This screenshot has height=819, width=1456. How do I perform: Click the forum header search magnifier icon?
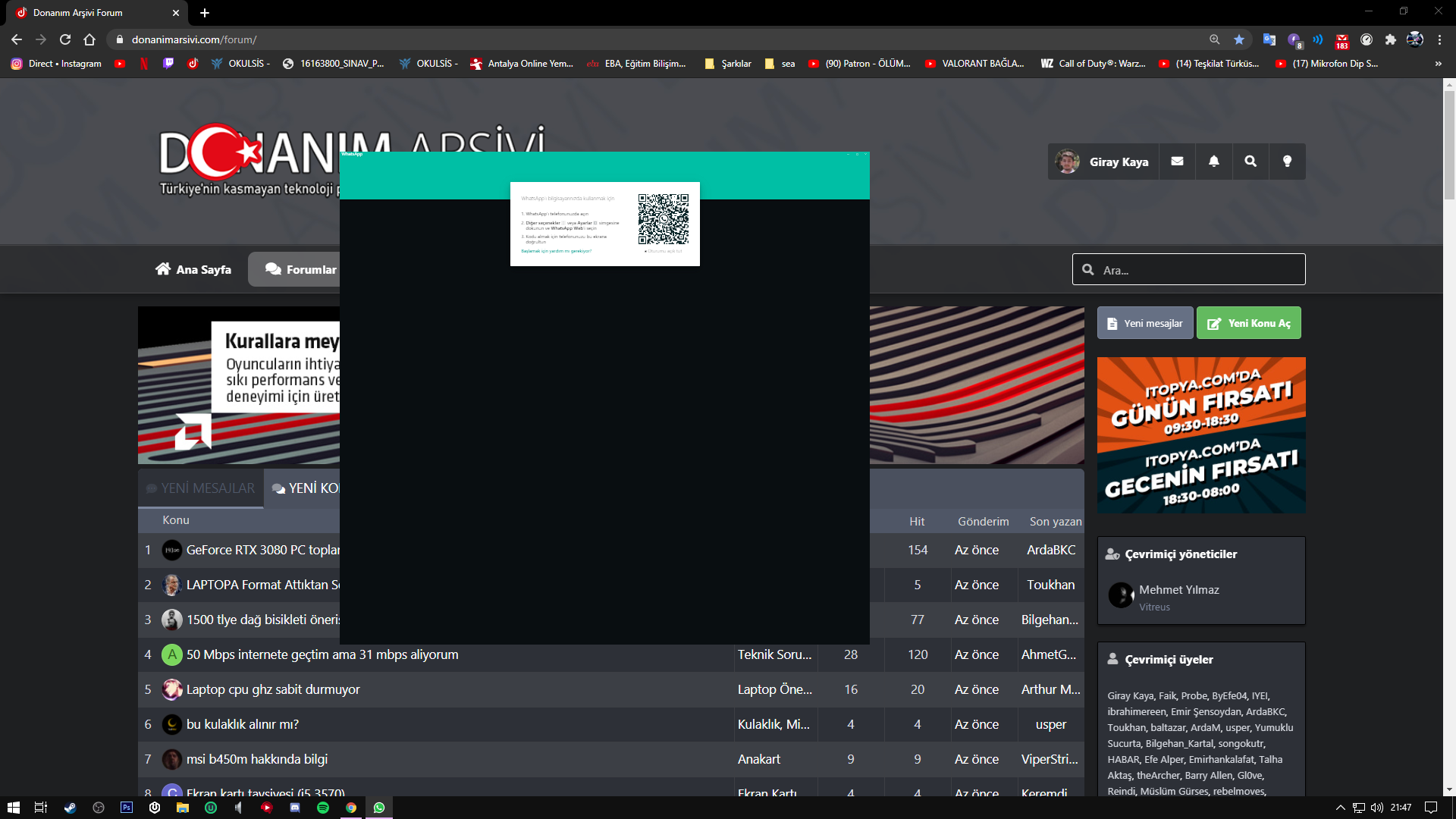point(1250,162)
